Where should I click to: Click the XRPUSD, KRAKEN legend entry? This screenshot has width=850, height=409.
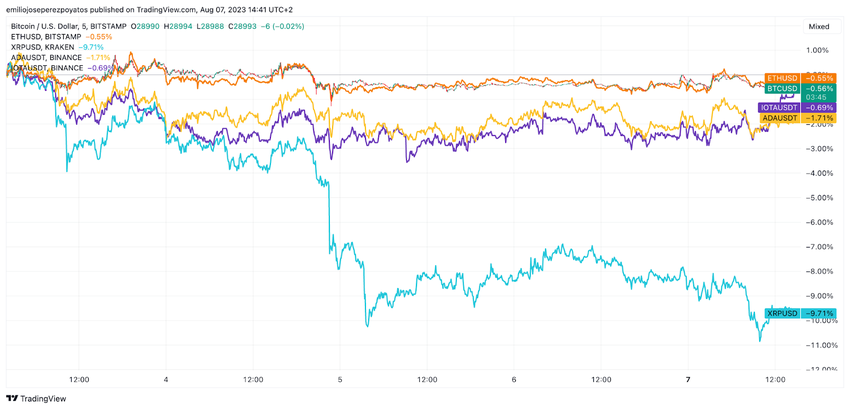[x=40, y=47]
